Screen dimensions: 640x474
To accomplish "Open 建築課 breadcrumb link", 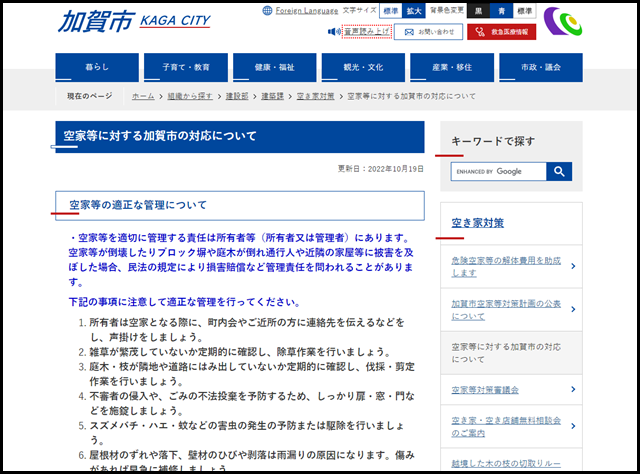I will 272,96.
